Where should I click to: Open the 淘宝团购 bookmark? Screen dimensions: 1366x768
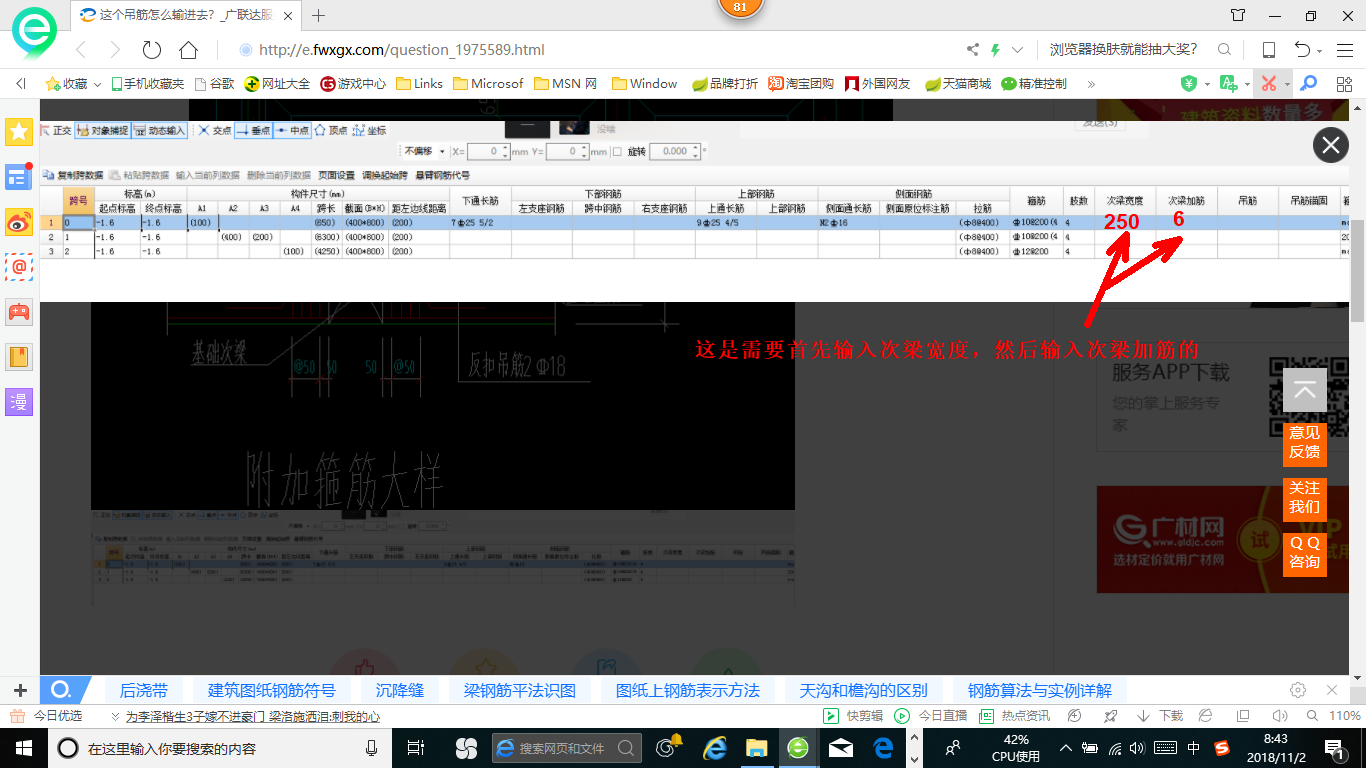coord(801,84)
